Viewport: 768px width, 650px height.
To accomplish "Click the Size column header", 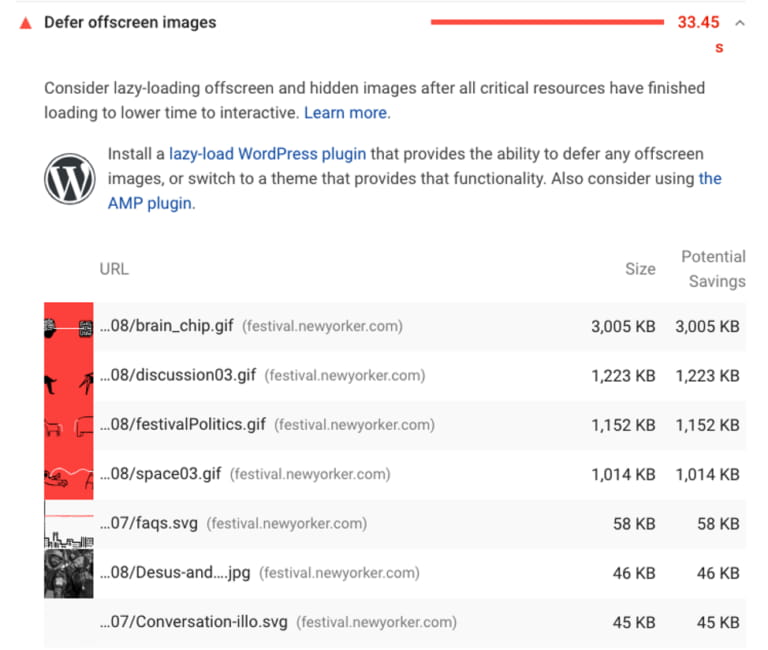I will pos(640,269).
